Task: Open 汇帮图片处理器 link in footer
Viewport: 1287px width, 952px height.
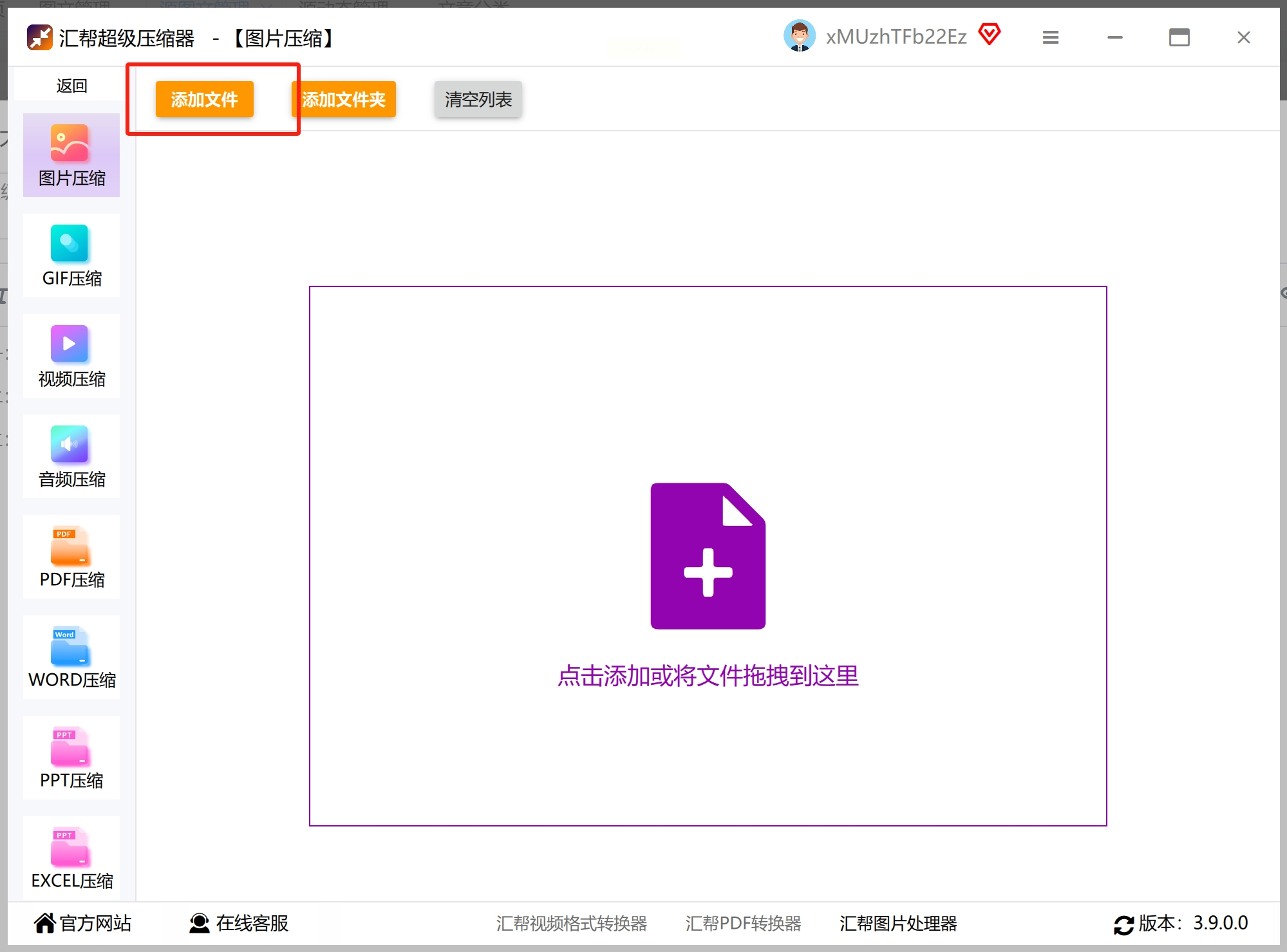Action: [x=897, y=923]
